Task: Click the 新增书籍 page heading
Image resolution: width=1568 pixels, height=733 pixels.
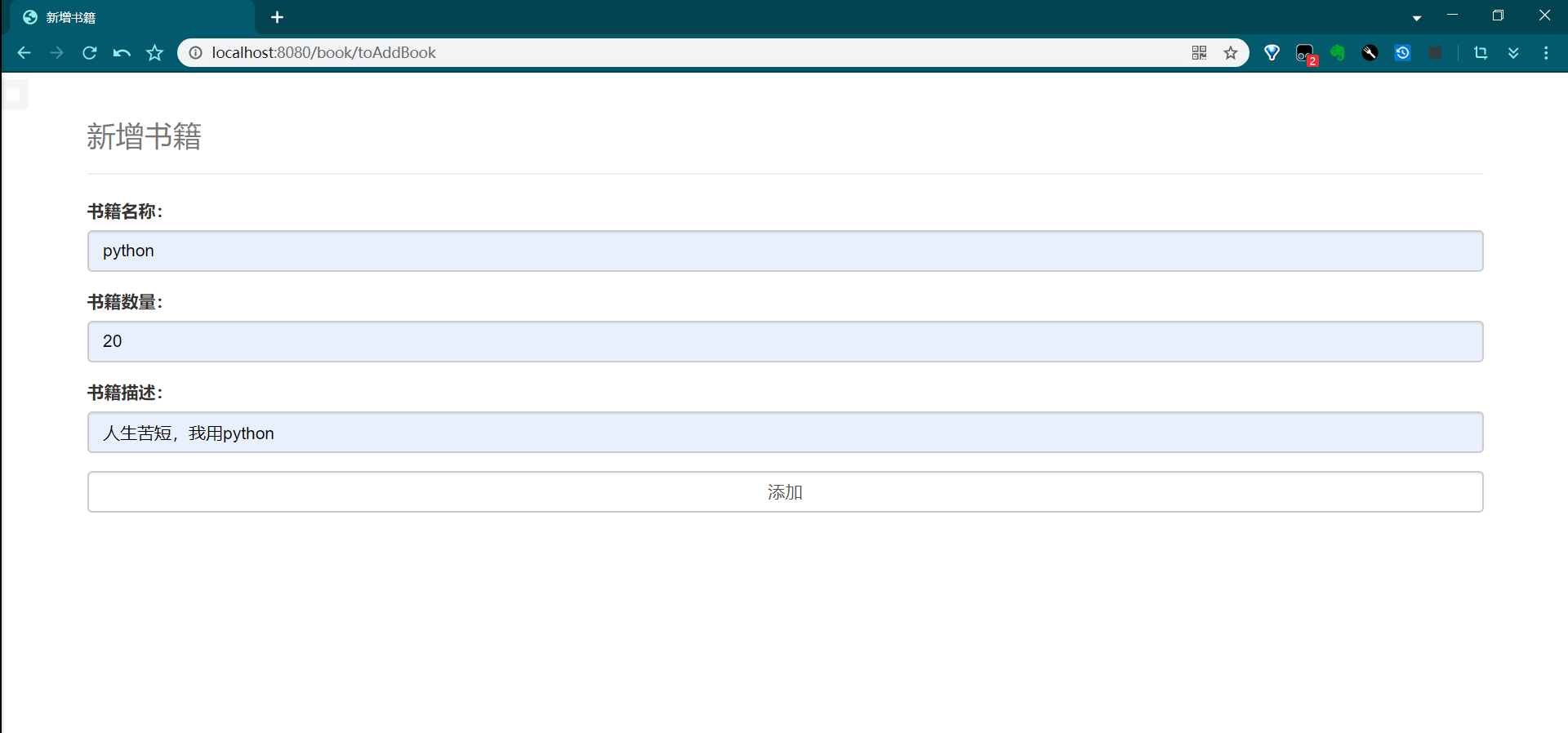Action: point(144,136)
